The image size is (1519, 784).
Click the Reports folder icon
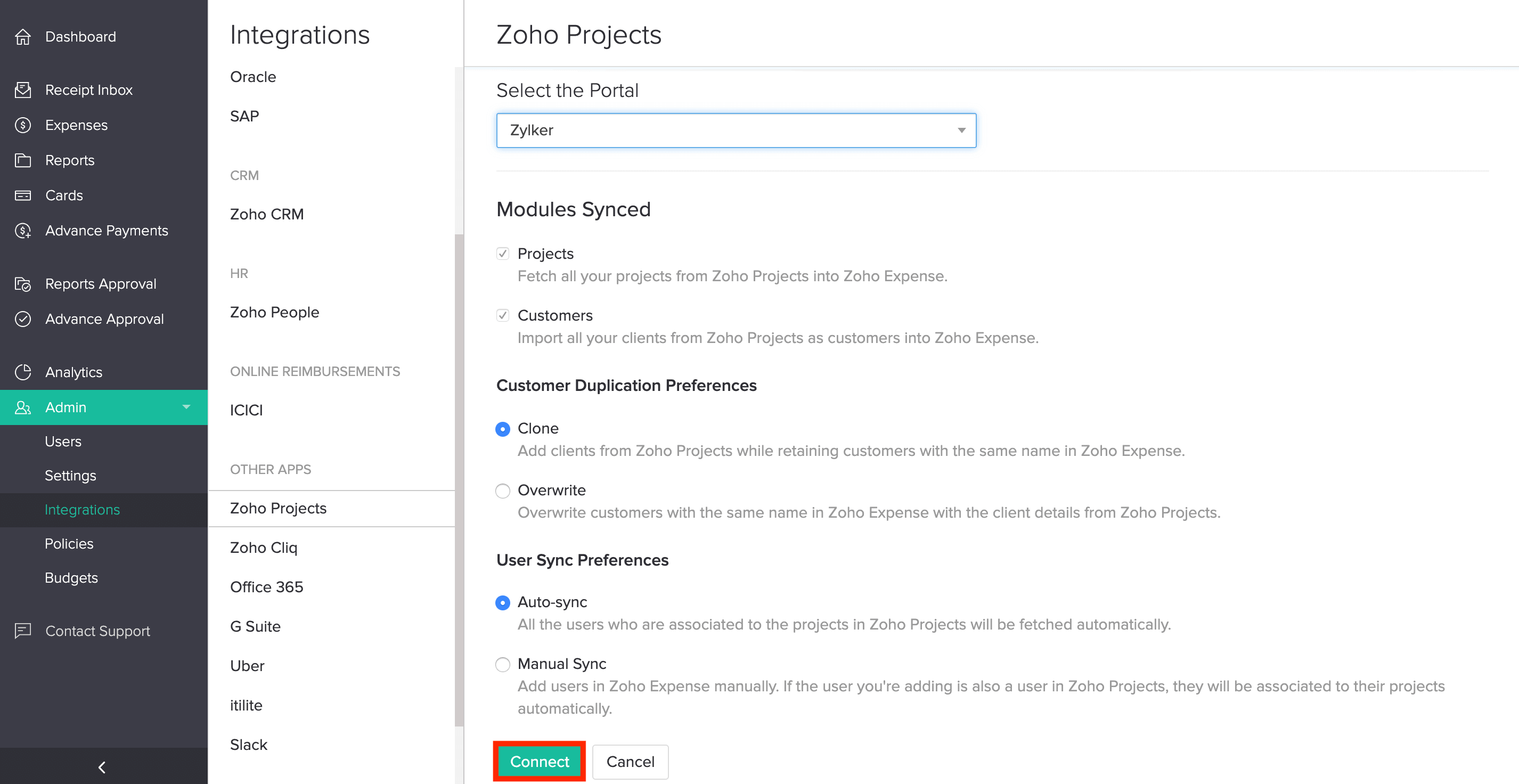[23, 160]
